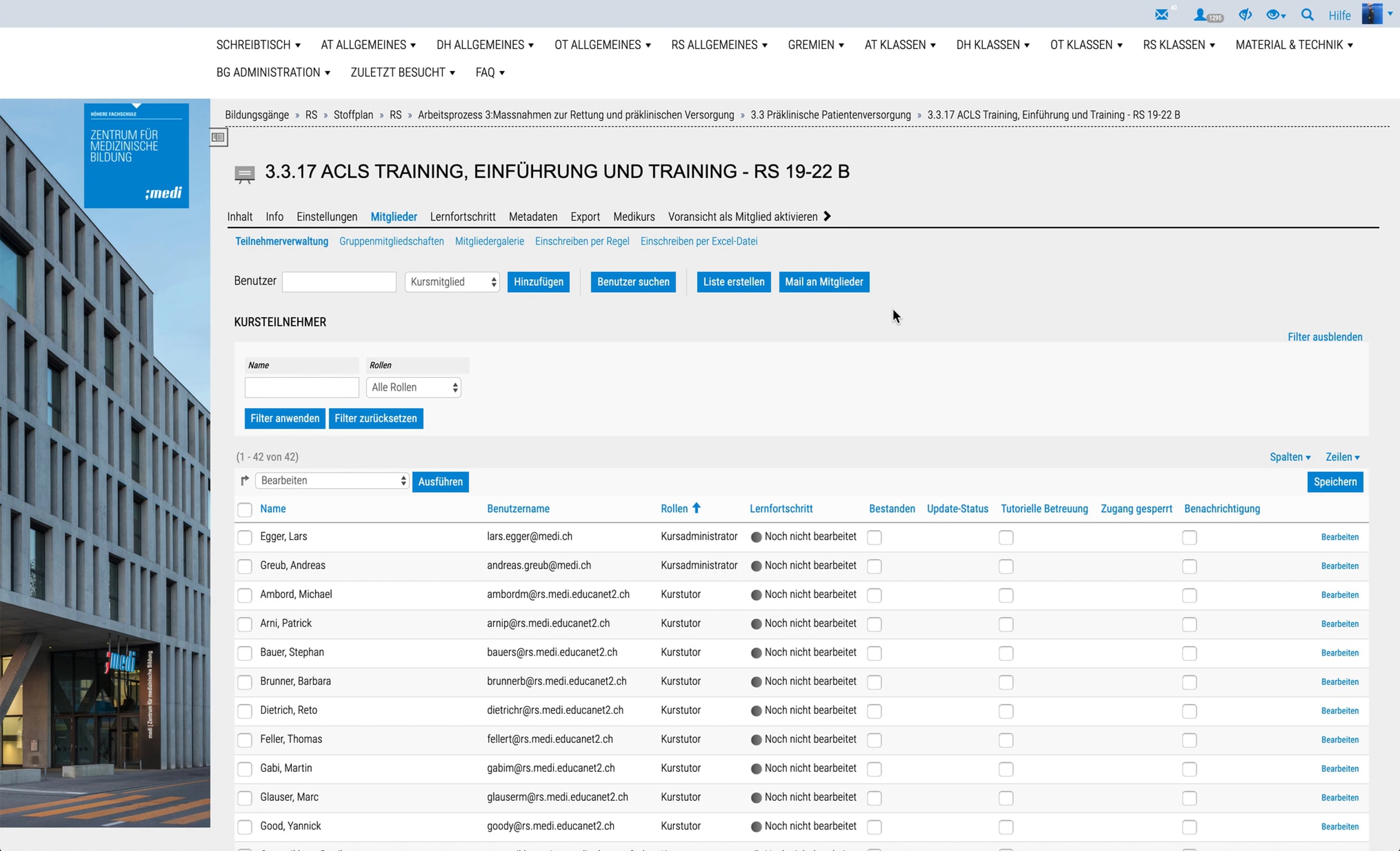Open the Kursmitglied role dropdown
The image size is (1400, 851).
click(452, 282)
